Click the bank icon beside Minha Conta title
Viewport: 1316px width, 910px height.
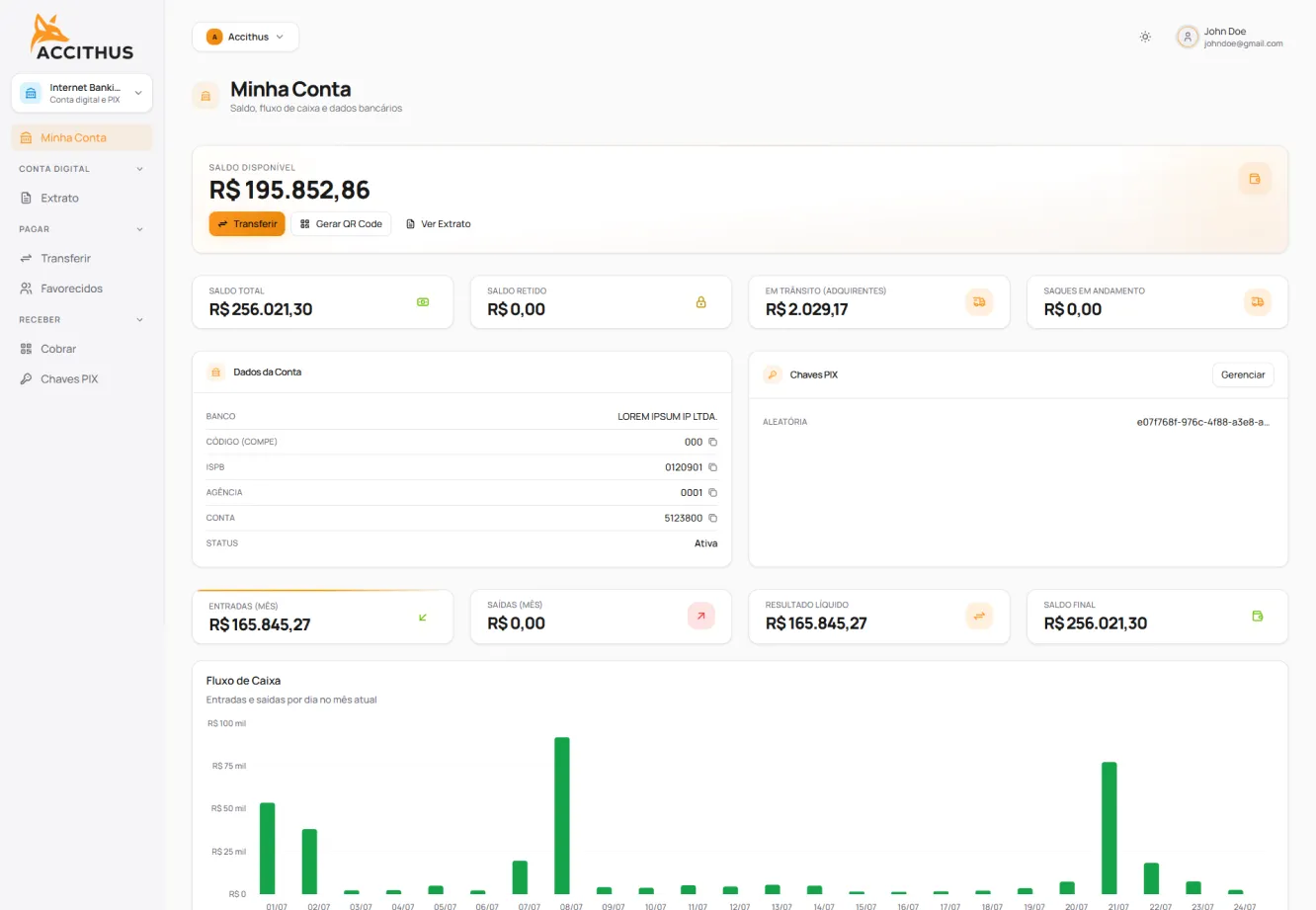(x=206, y=96)
